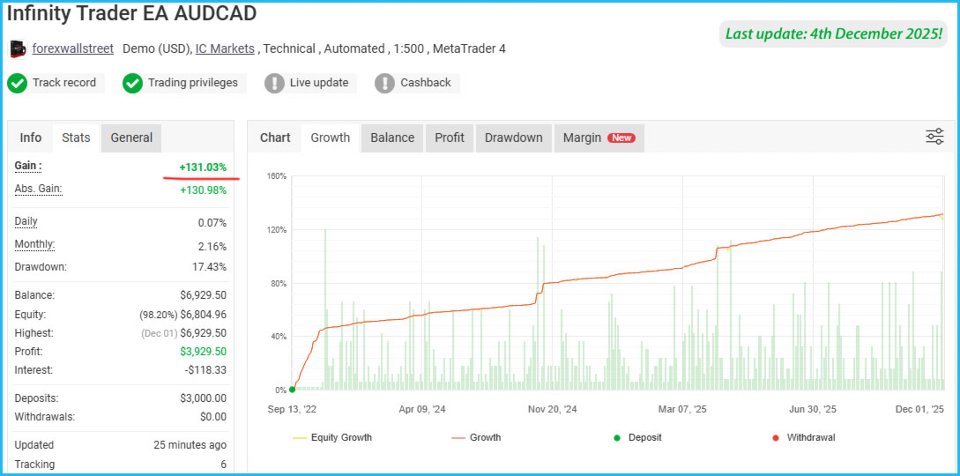
Task: Click the red New badge on Margin
Action: tap(622, 138)
